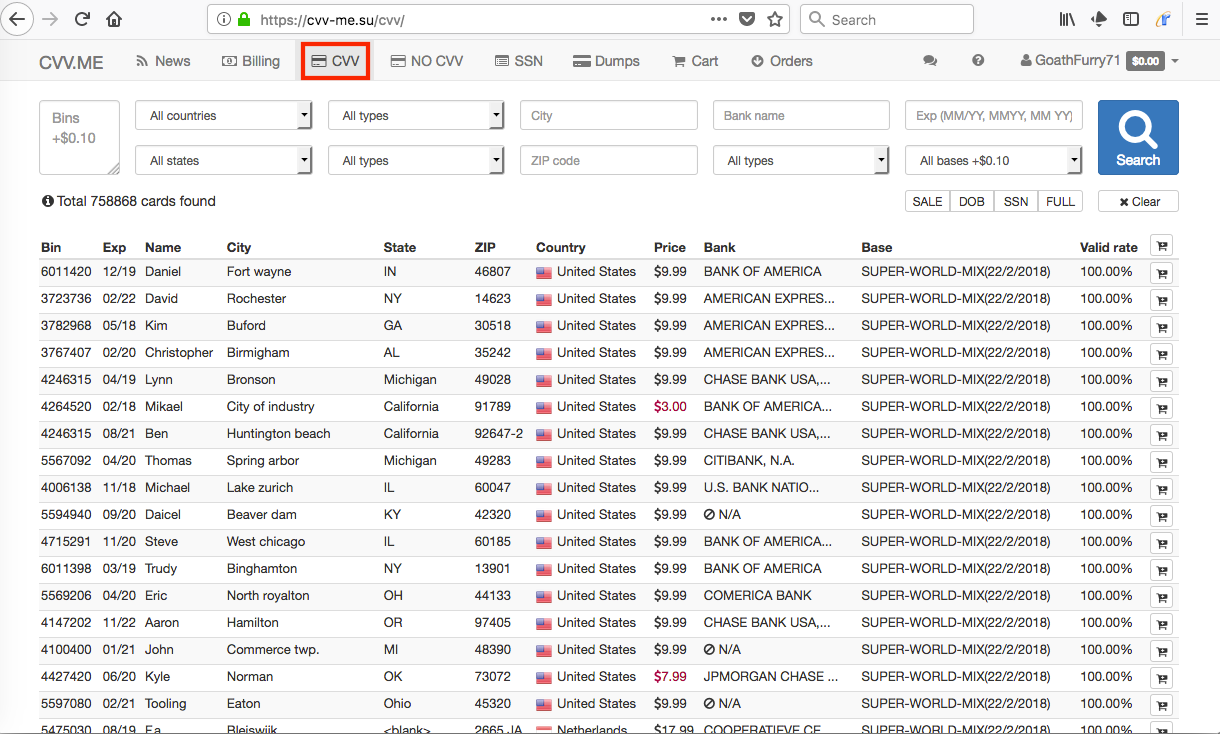
Task: Click the Bank column header
Action: click(720, 247)
